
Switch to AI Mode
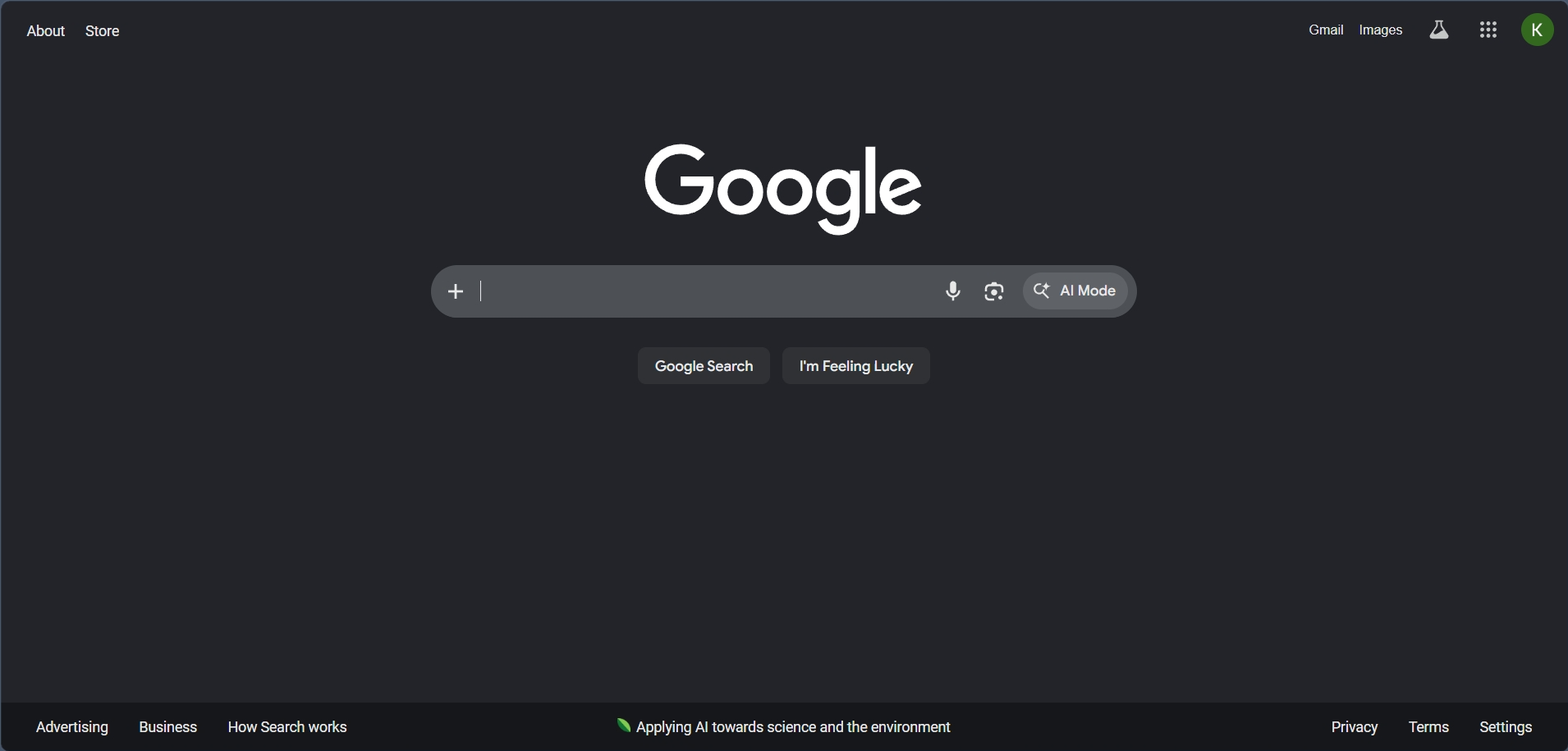1075,291
